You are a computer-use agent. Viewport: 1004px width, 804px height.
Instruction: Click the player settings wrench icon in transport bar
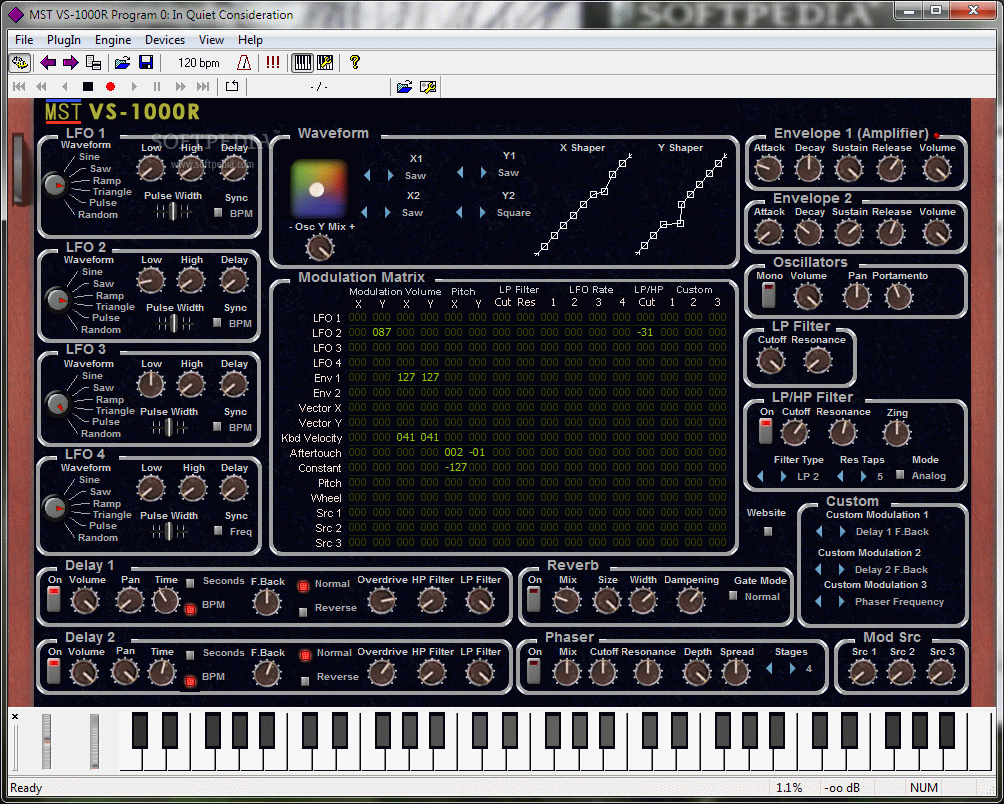[428, 87]
